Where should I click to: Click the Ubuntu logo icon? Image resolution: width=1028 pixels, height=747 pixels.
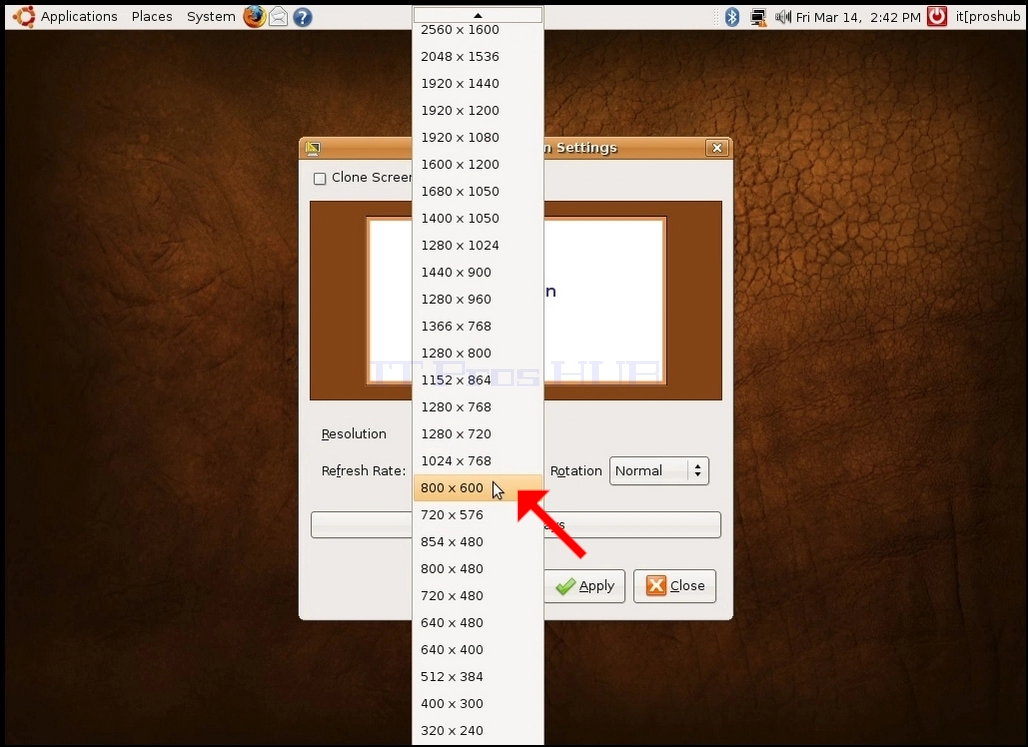click(x=24, y=16)
